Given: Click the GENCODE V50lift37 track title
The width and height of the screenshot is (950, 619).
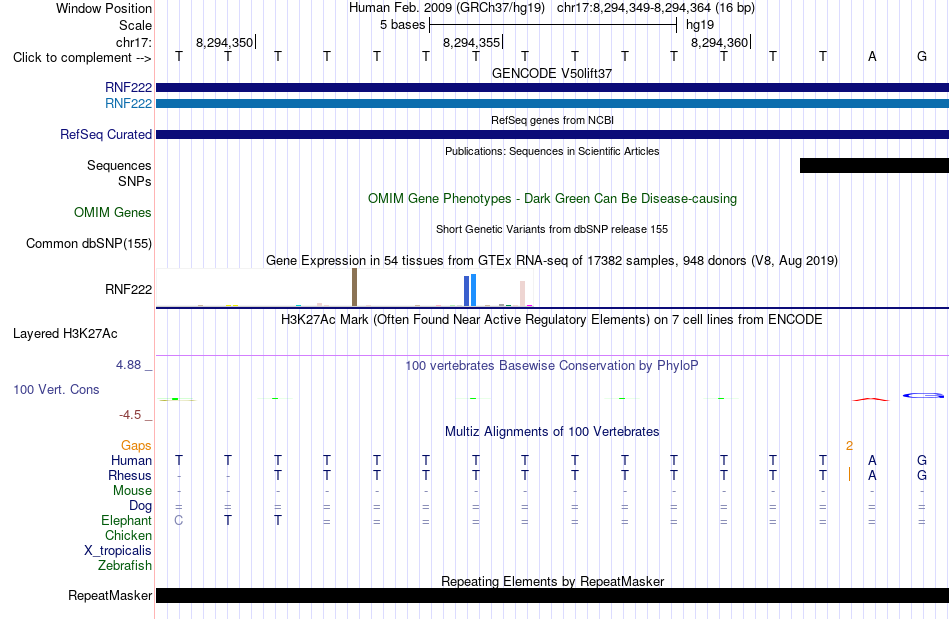Looking at the screenshot, I should point(552,73).
